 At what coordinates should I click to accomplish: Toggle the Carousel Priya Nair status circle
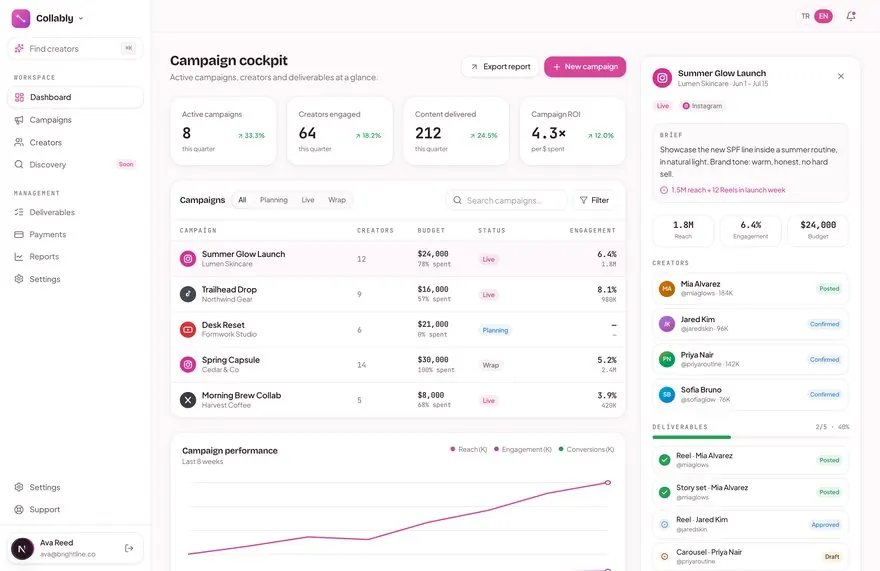[x=664, y=556]
